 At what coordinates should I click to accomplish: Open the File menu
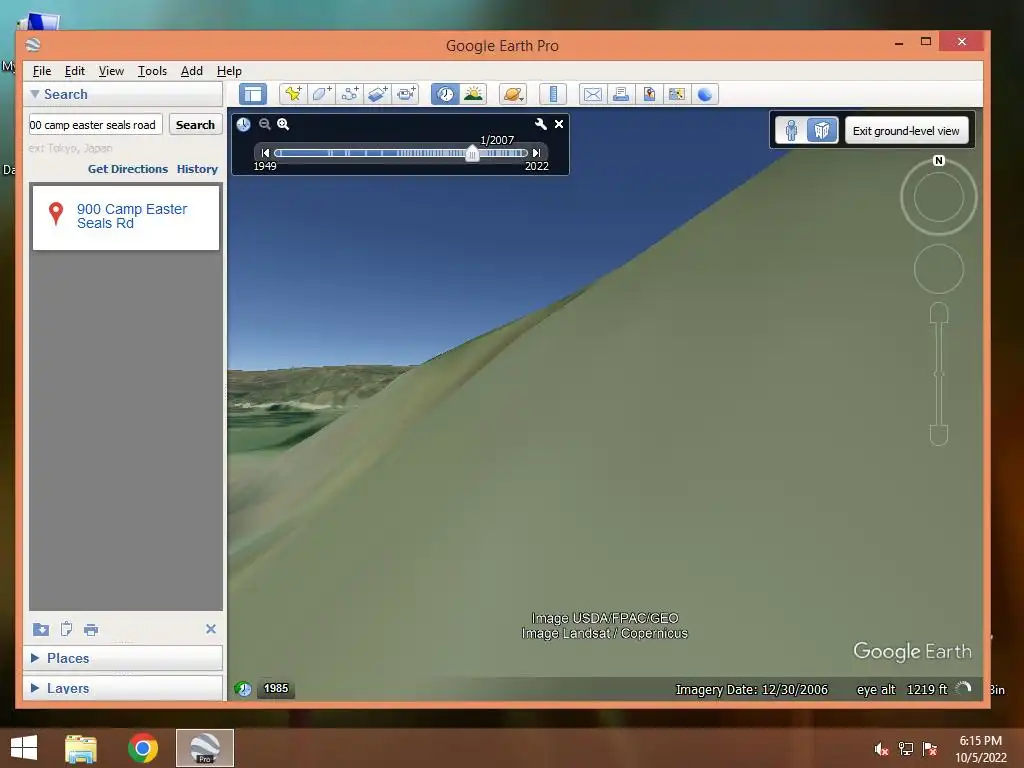pos(42,71)
